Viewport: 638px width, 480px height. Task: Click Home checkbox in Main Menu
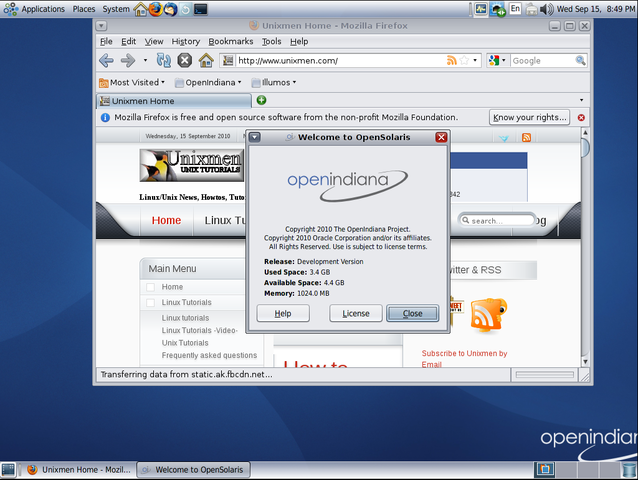150,287
